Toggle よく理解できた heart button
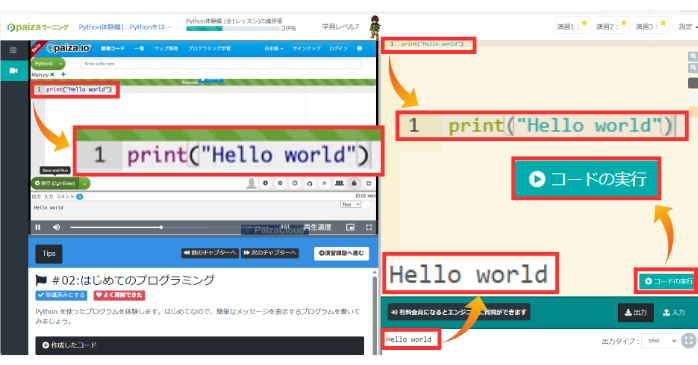Screen dimensions: 698x365 [119, 295]
